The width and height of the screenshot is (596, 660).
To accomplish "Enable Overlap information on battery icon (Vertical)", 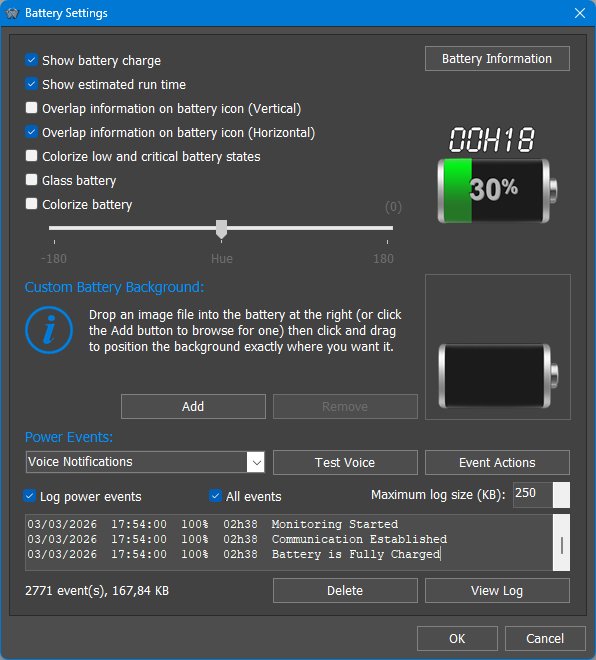I will click(x=31, y=108).
